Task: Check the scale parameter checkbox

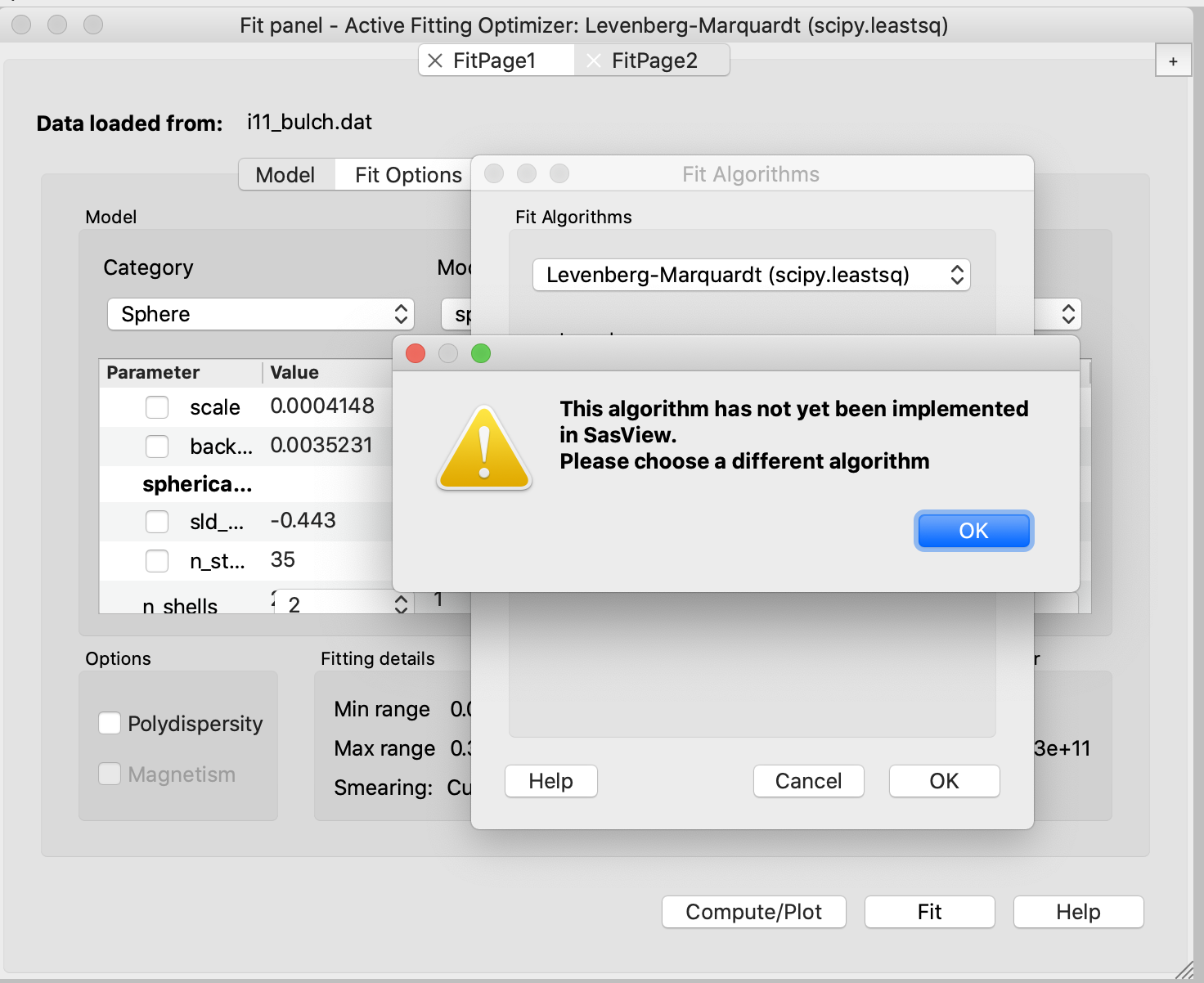Action: pyautogui.click(x=157, y=407)
